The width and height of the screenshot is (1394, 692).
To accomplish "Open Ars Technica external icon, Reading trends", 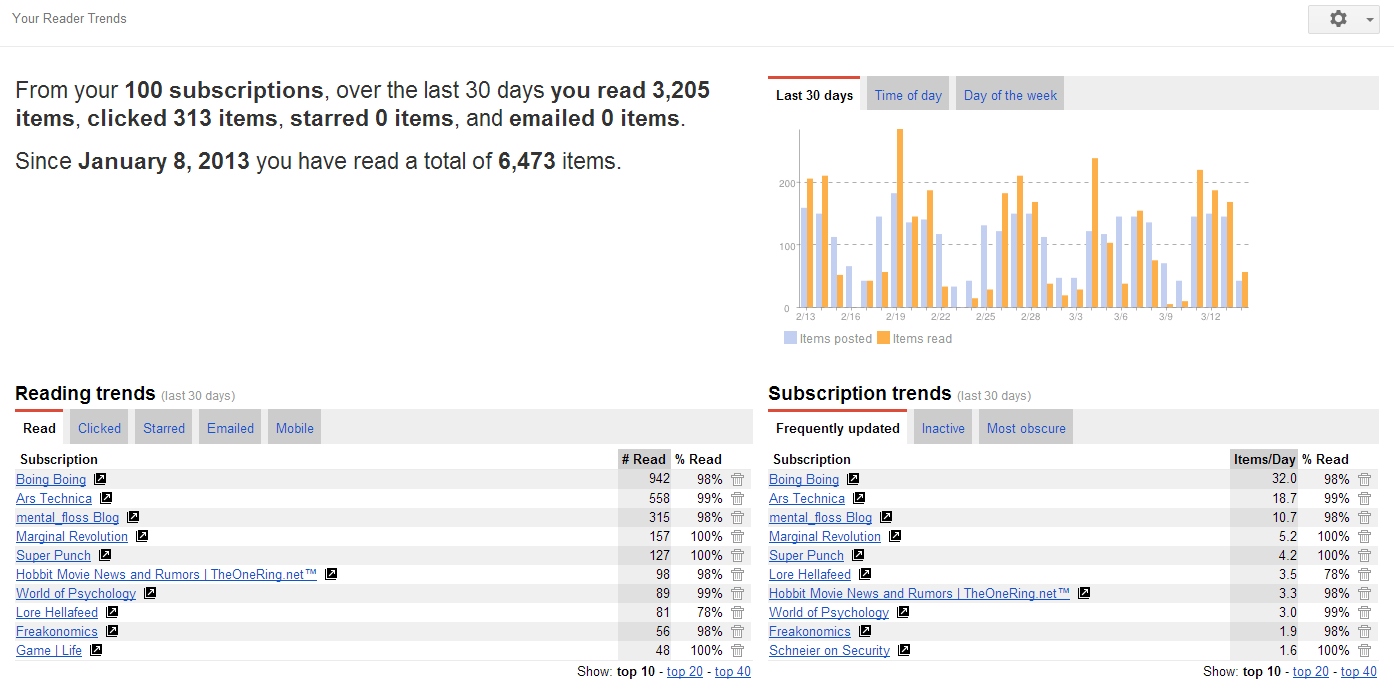I will pos(106,498).
